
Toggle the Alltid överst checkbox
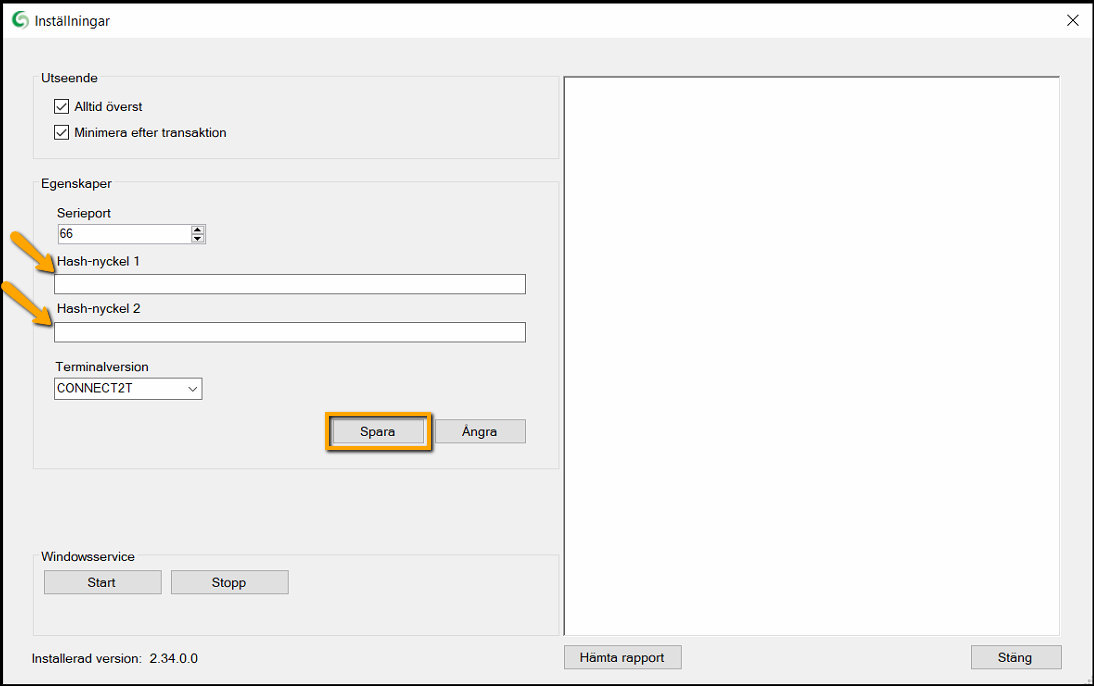[x=62, y=106]
